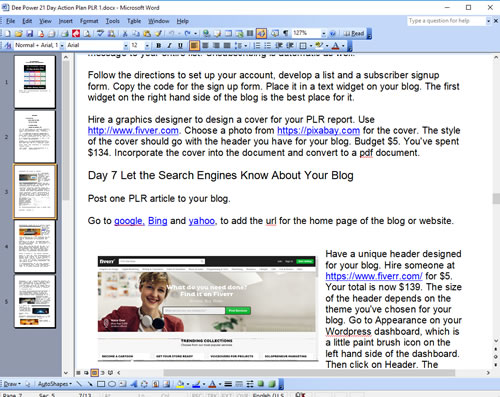Select the Format Painter brush icon
The image size is (500, 397).
158,33
